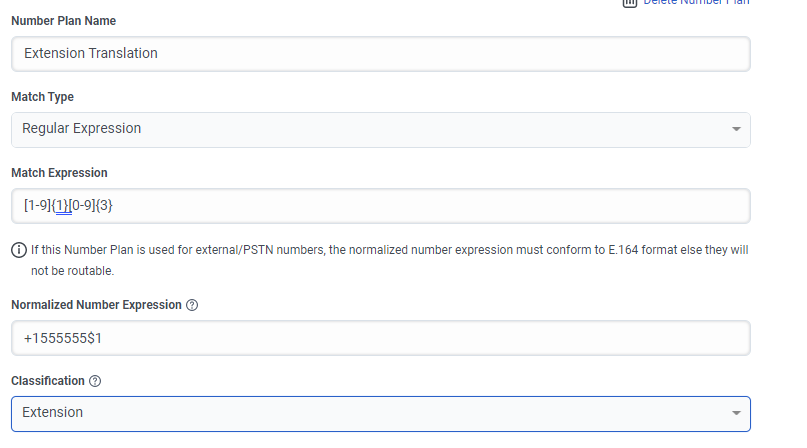Click the Match Expression label

pos(59,173)
